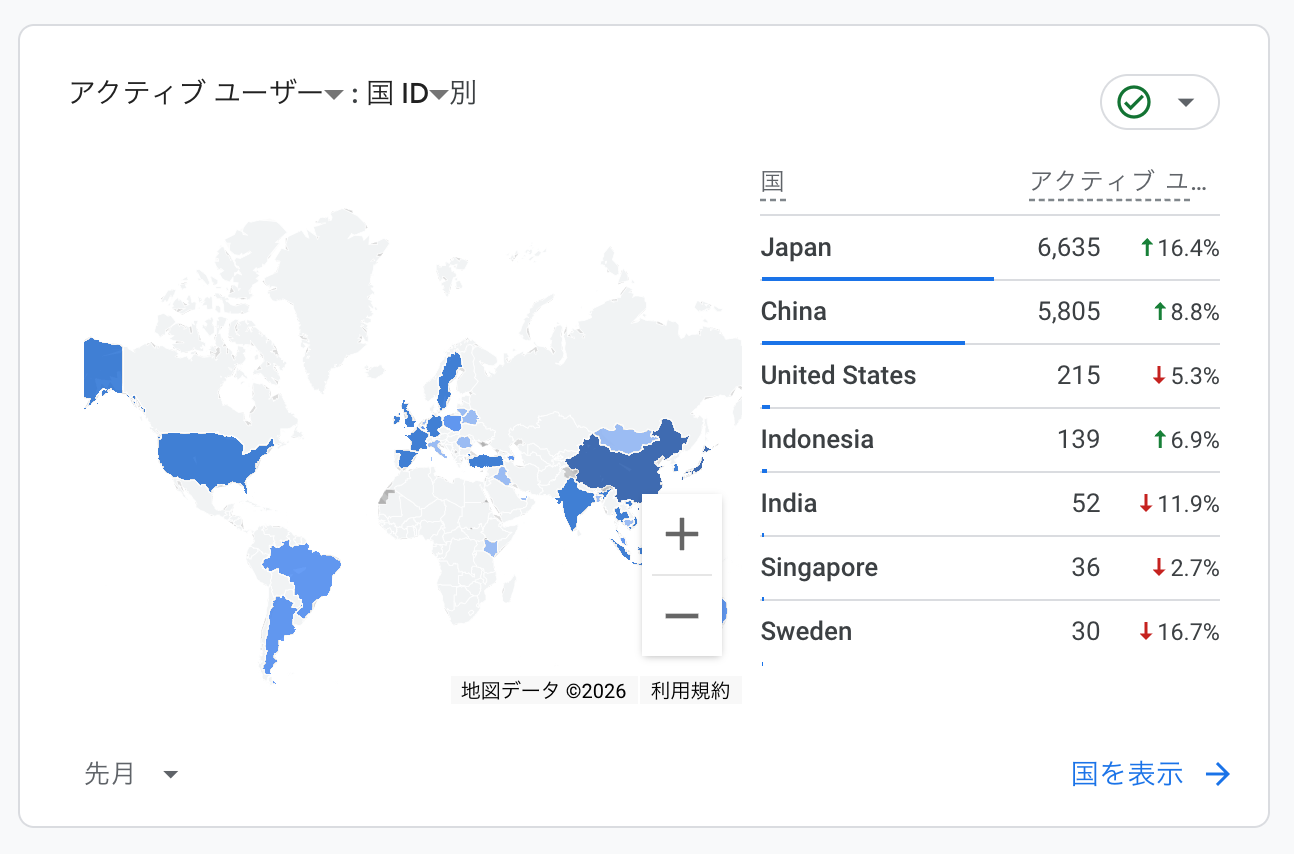The height and width of the screenshot is (854, 1294).
Task: Select the United States table row
Action: (989, 376)
